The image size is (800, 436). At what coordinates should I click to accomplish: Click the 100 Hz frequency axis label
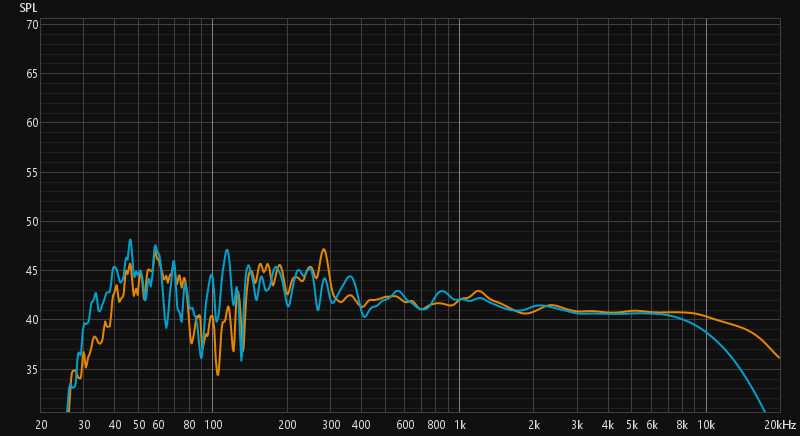(212, 425)
